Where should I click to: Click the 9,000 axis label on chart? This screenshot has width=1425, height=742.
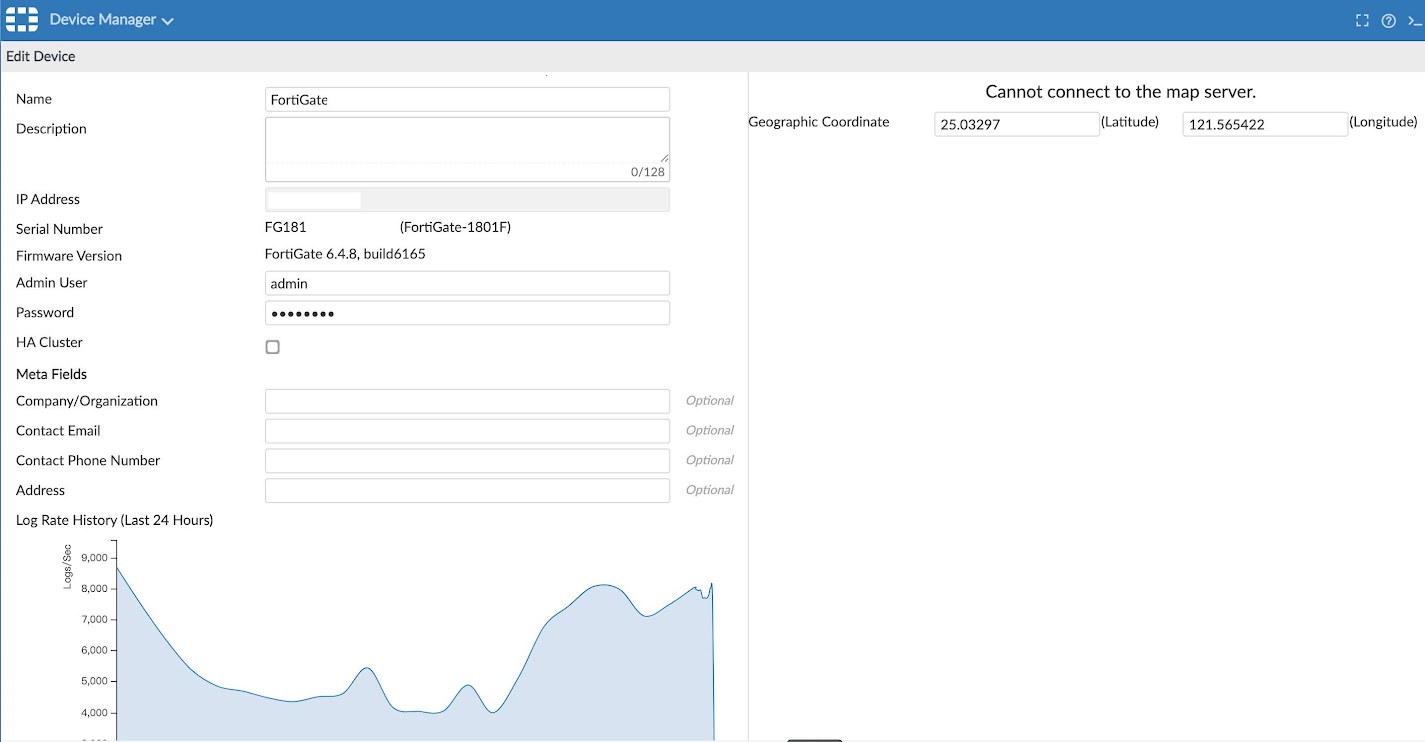click(x=93, y=557)
